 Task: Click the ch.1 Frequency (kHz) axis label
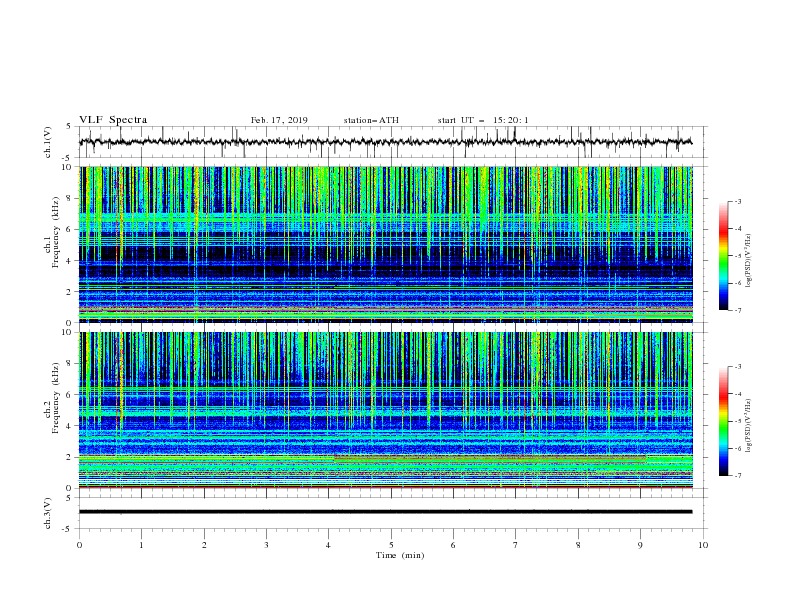pyautogui.click(x=52, y=232)
